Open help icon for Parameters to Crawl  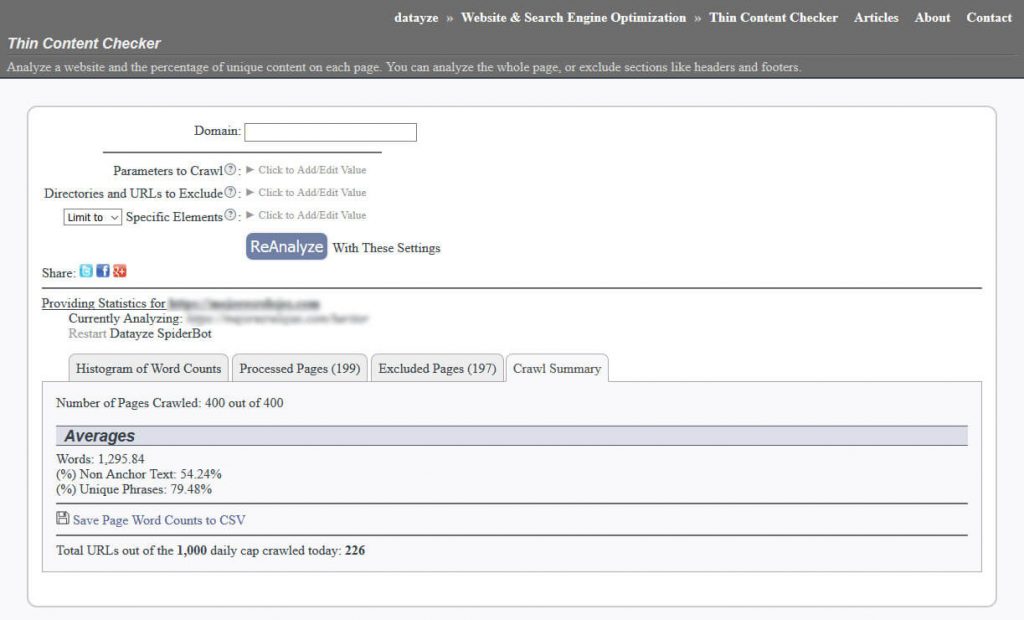pos(230,169)
